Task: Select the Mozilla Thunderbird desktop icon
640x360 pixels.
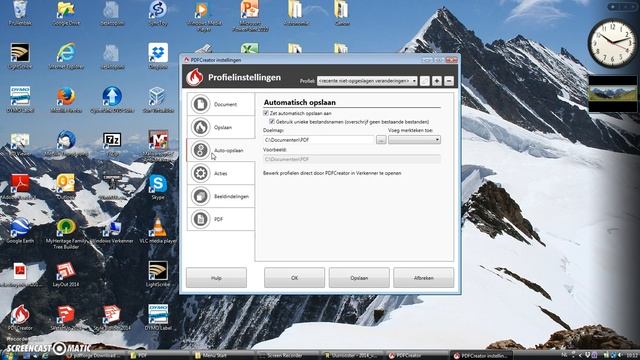Action: [x=66, y=144]
